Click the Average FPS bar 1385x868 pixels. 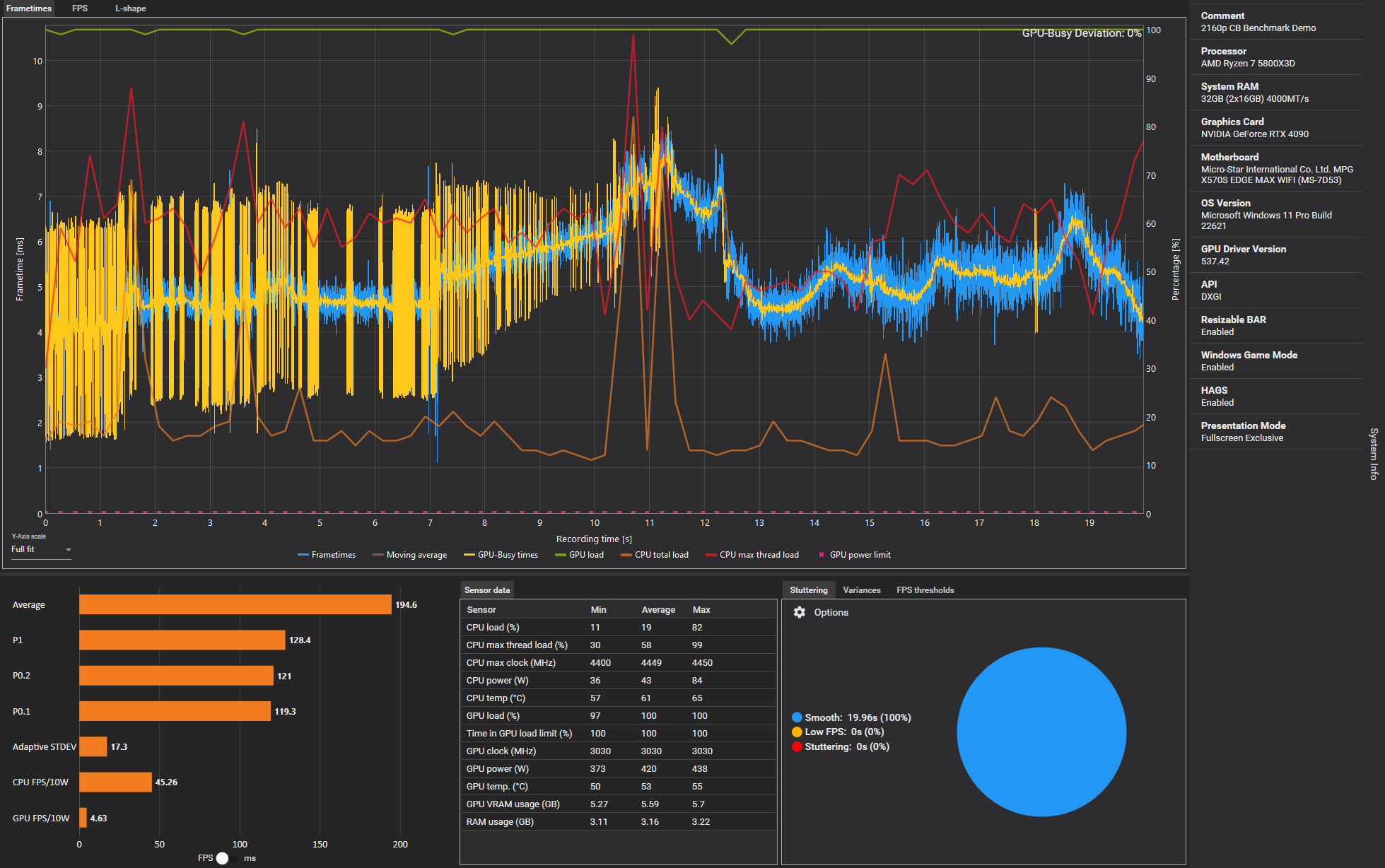[x=235, y=604]
